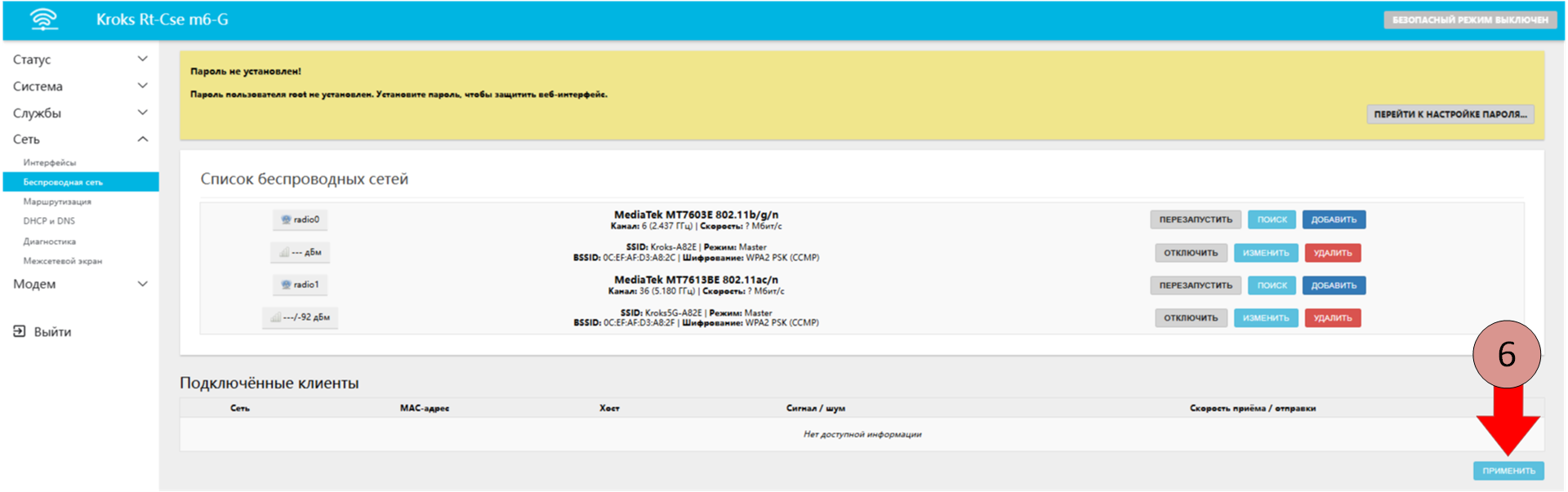Go to password setup via yellow banner button
Image resolution: width=1568 pixels, height=492 pixels.
coord(1450,114)
